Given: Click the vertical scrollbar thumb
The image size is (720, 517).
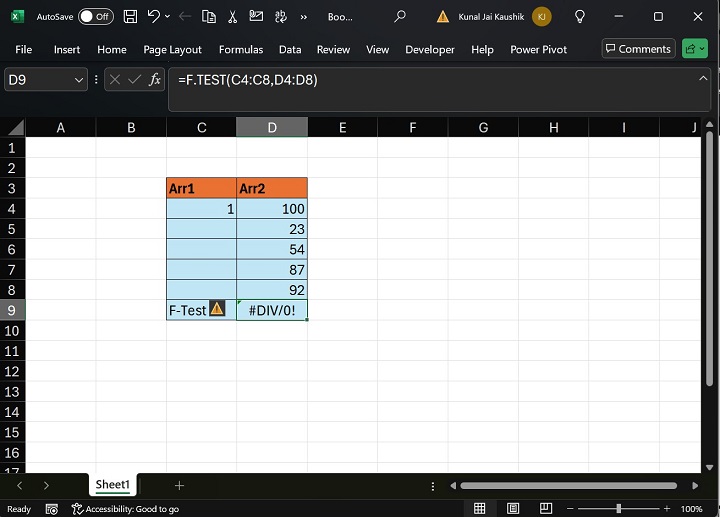Looking at the screenshot, I should pos(709,259).
